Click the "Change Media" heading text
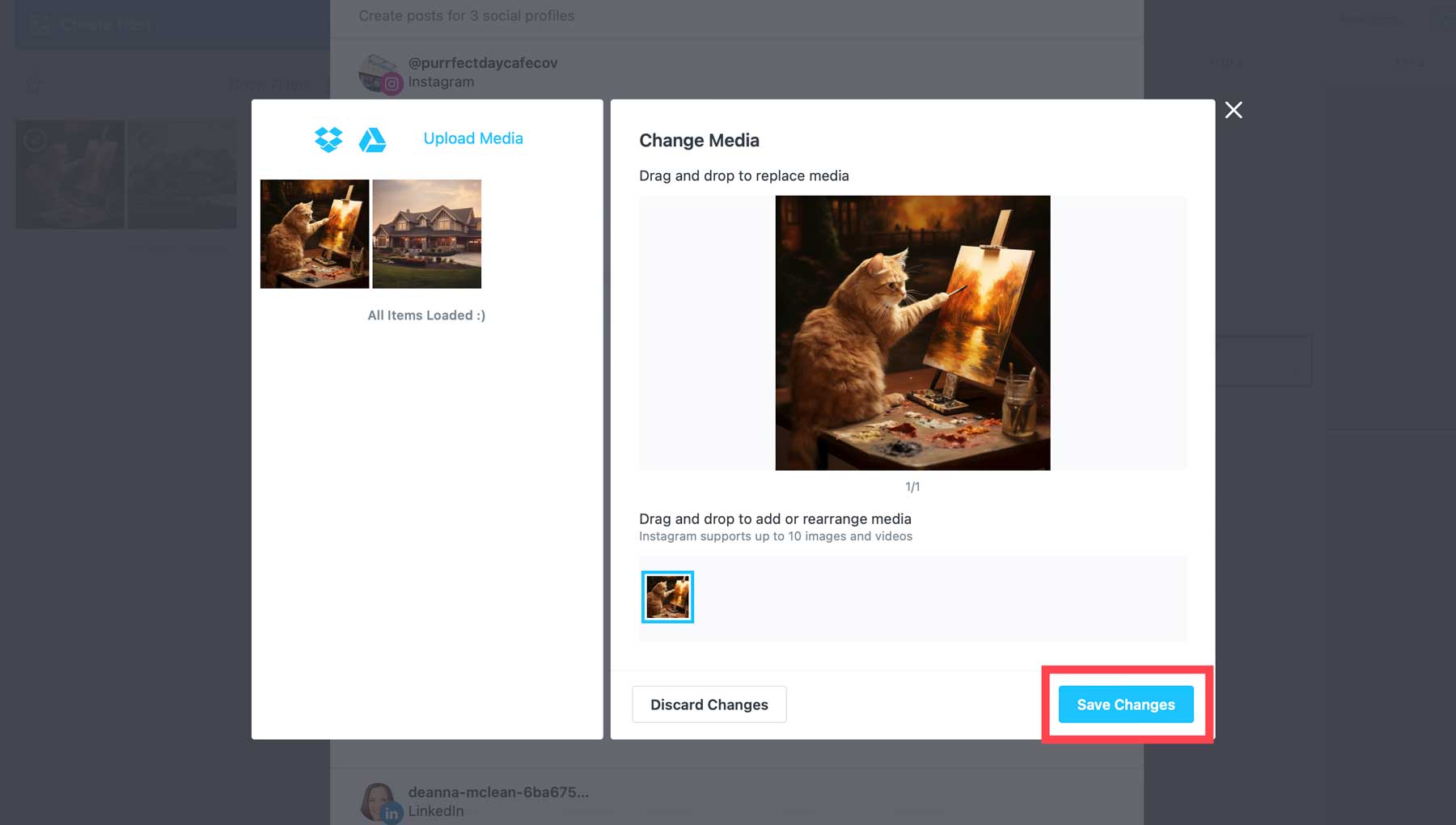The image size is (1456, 825). [x=699, y=141]
